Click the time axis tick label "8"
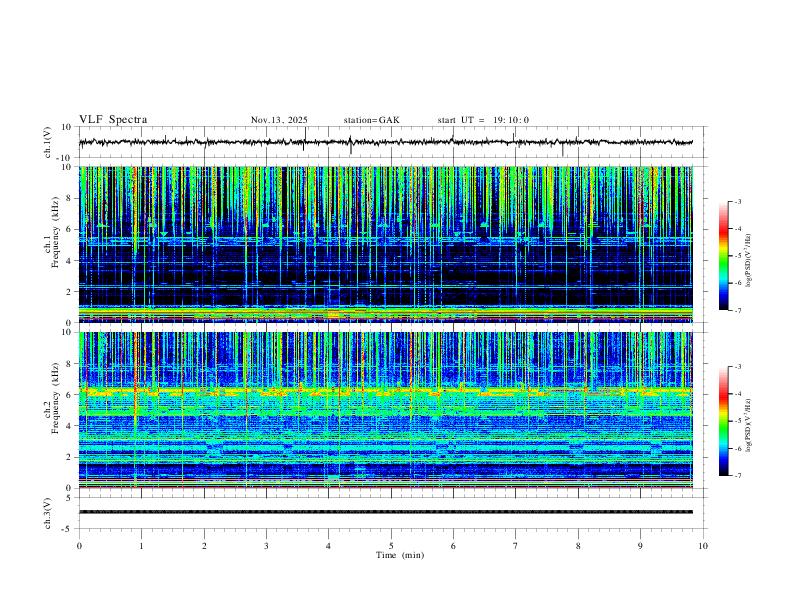Image resolution: width=792 pixels, height=612 pixels. 578,546
